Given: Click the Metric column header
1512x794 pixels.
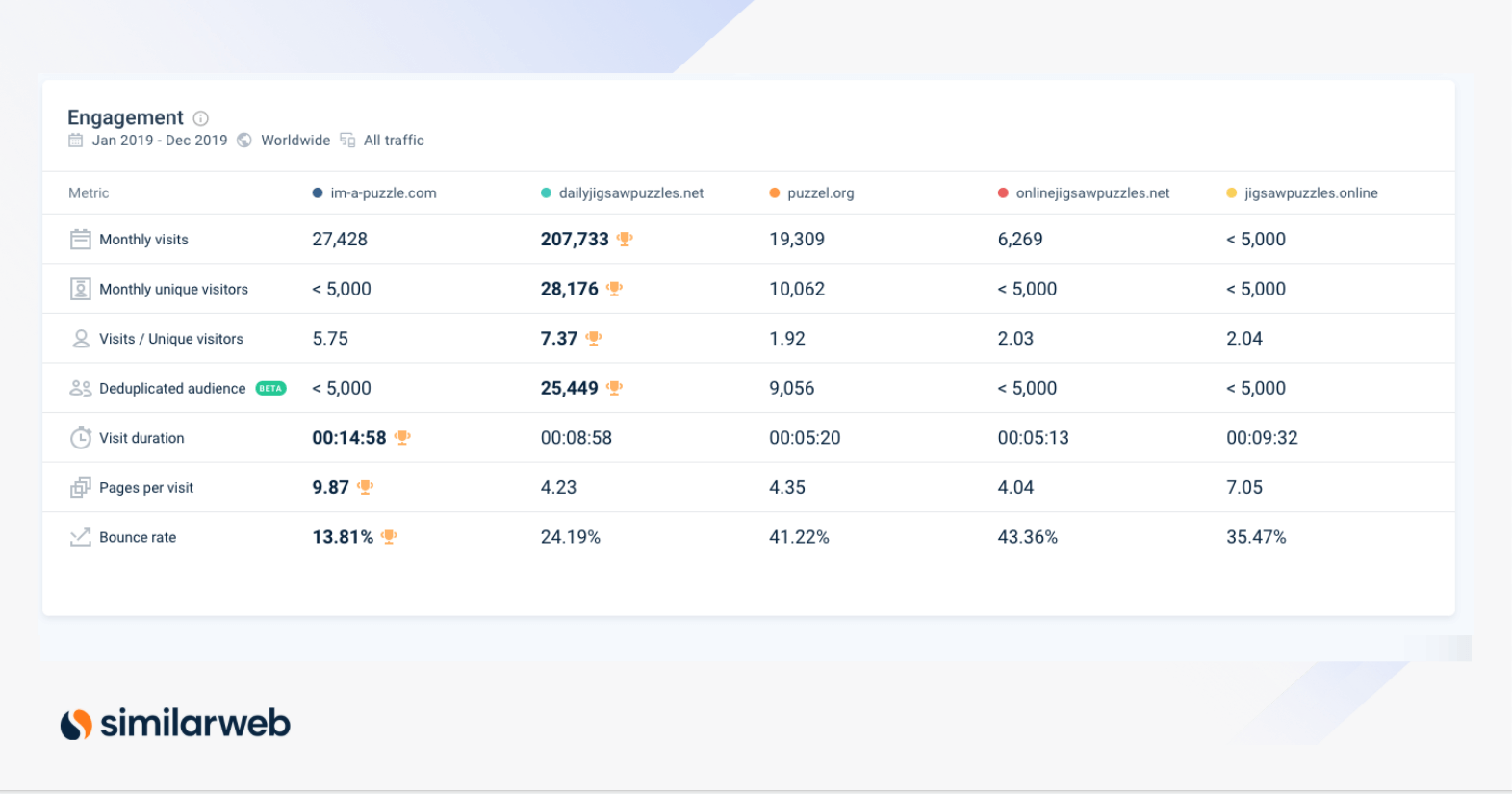Looking at the screenshot, I should (x=89, y=193).
